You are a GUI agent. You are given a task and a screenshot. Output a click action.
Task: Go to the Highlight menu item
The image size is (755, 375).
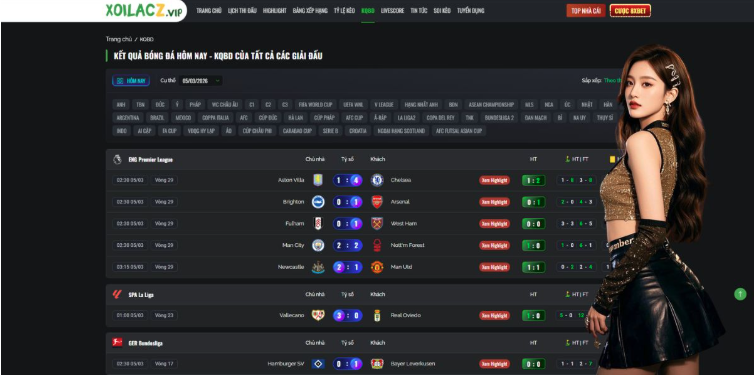click(274, 11)
